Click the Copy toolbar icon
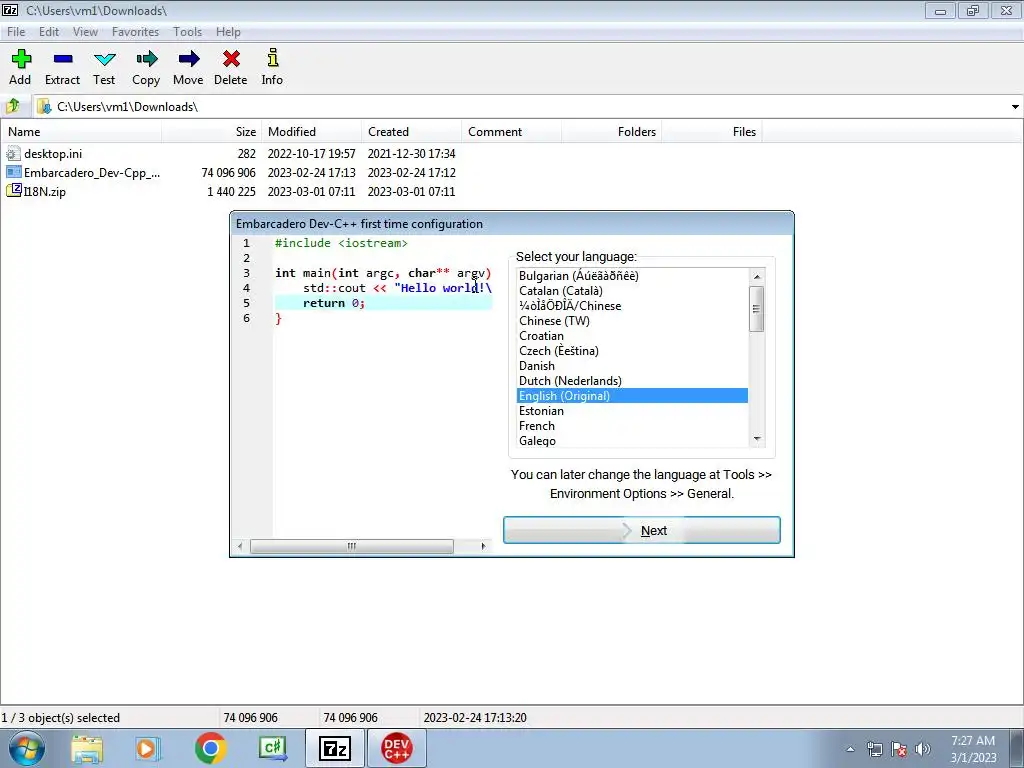This screenshot has width=1024, height=768. coord(146,59)
